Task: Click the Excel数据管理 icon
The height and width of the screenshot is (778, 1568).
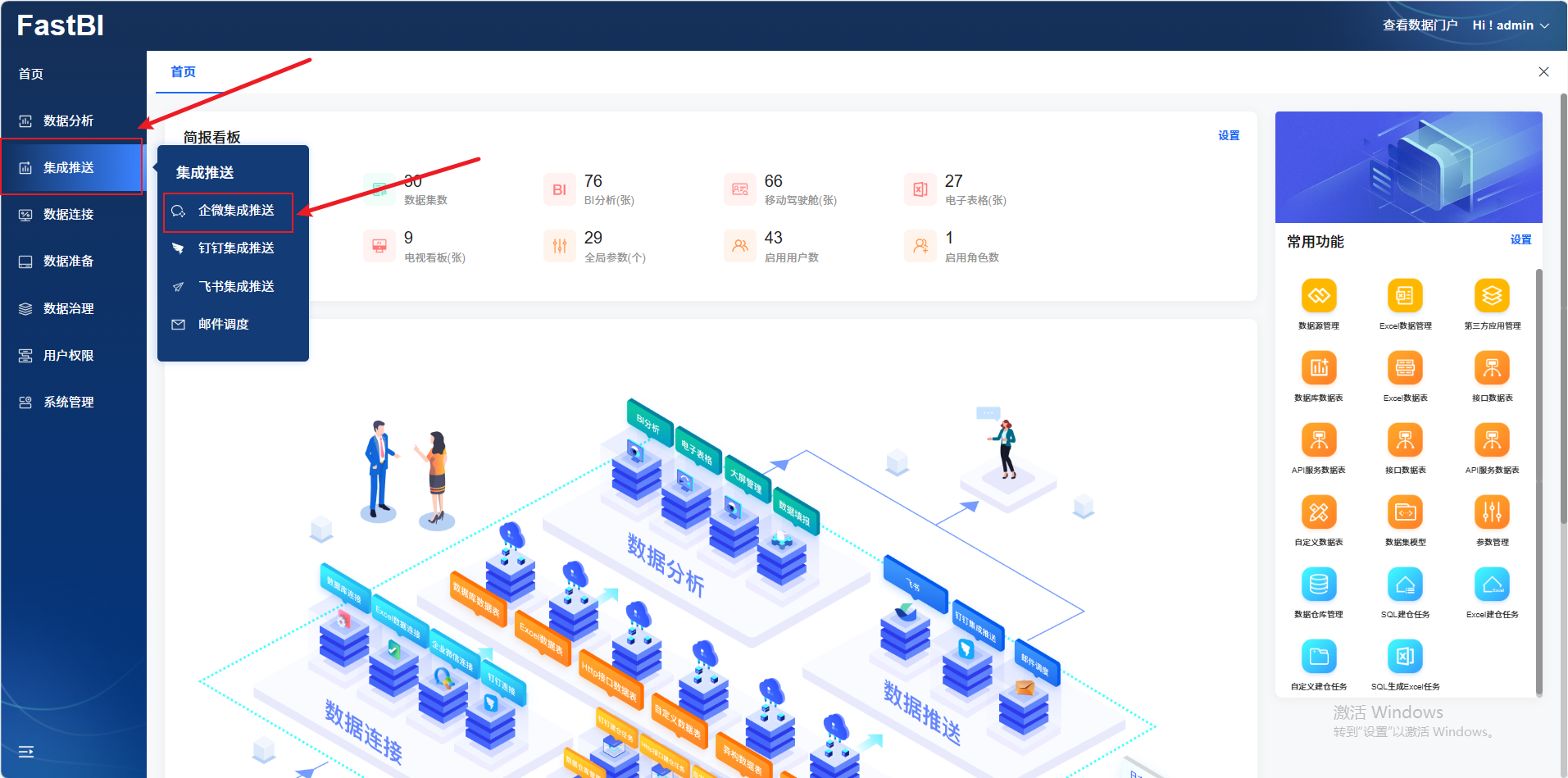Action: point(1405,296)
